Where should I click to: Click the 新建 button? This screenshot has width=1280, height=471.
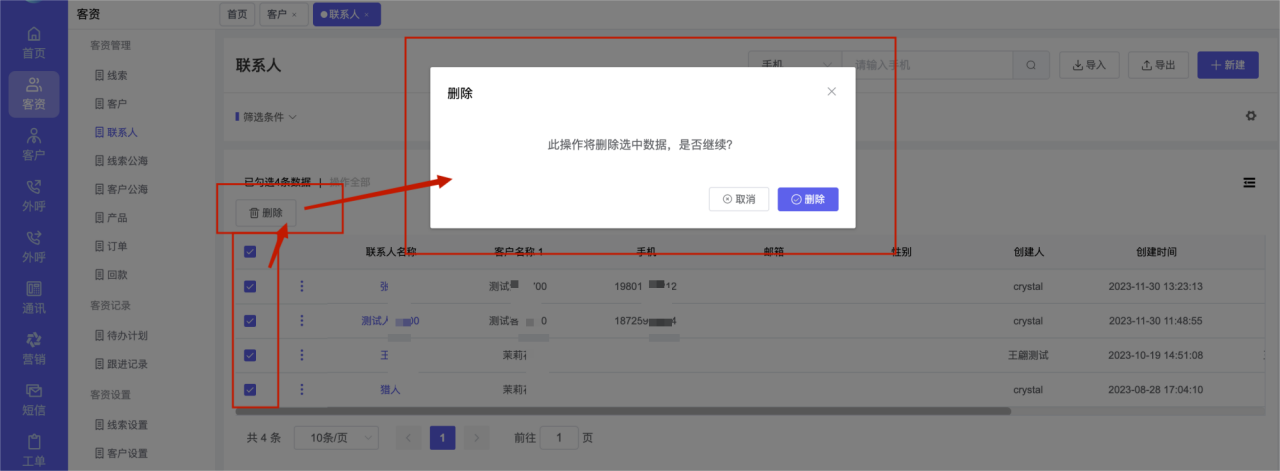point(1228,65)
